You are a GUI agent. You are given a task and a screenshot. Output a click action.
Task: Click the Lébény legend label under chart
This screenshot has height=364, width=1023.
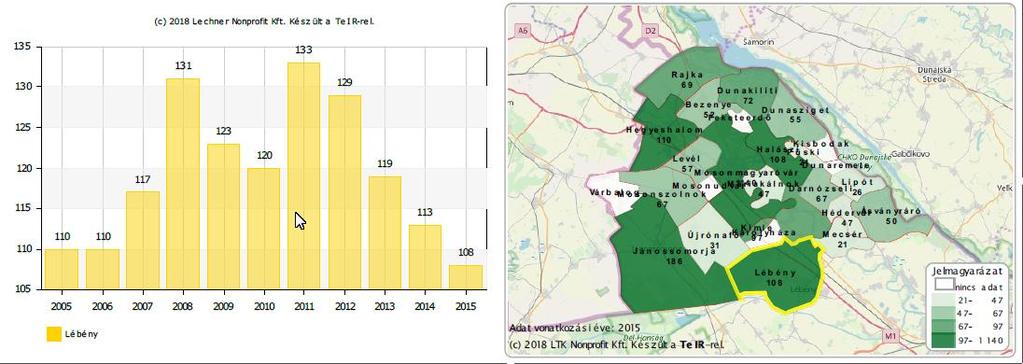click(82, 335)
